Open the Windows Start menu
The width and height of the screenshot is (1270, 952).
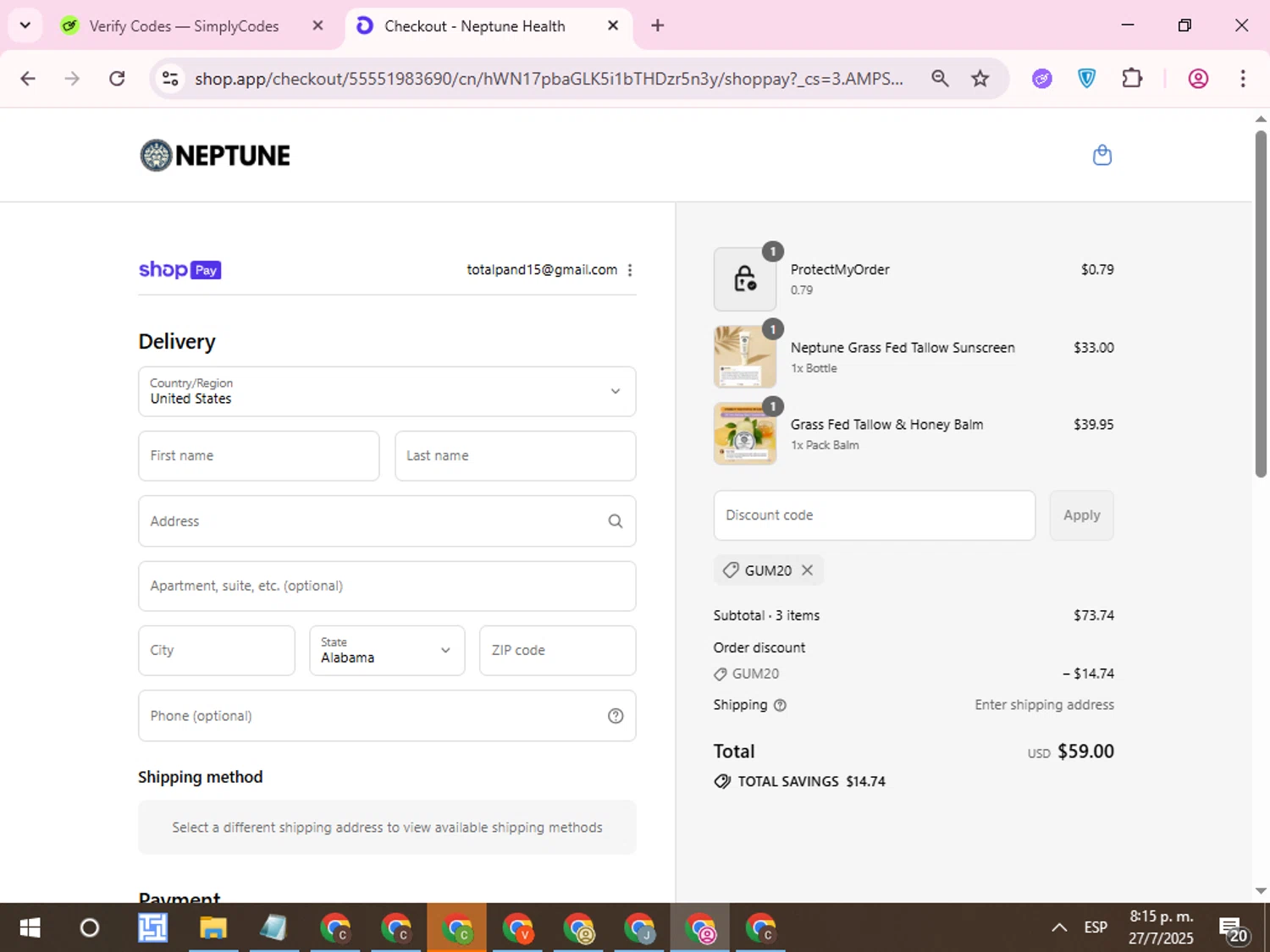pyautogui.click(x=30, y=928)
